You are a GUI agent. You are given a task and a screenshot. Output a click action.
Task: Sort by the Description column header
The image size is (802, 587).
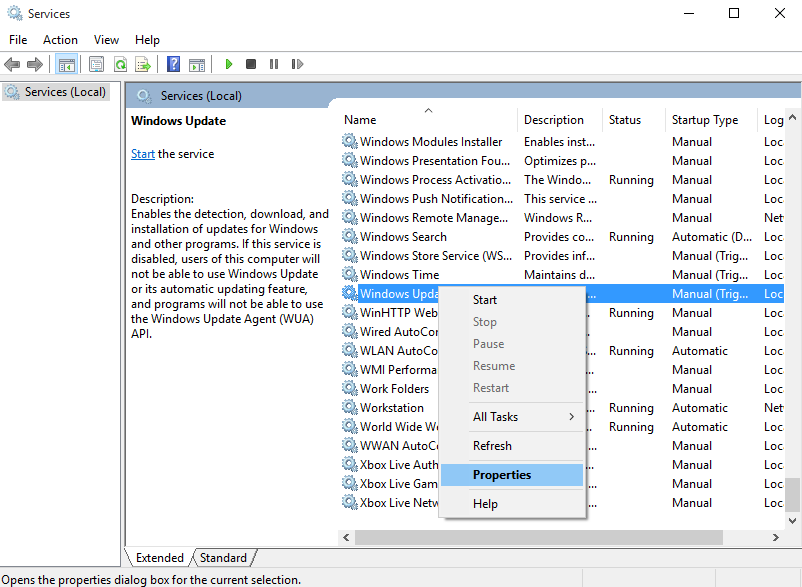click(x=560, y=120)
